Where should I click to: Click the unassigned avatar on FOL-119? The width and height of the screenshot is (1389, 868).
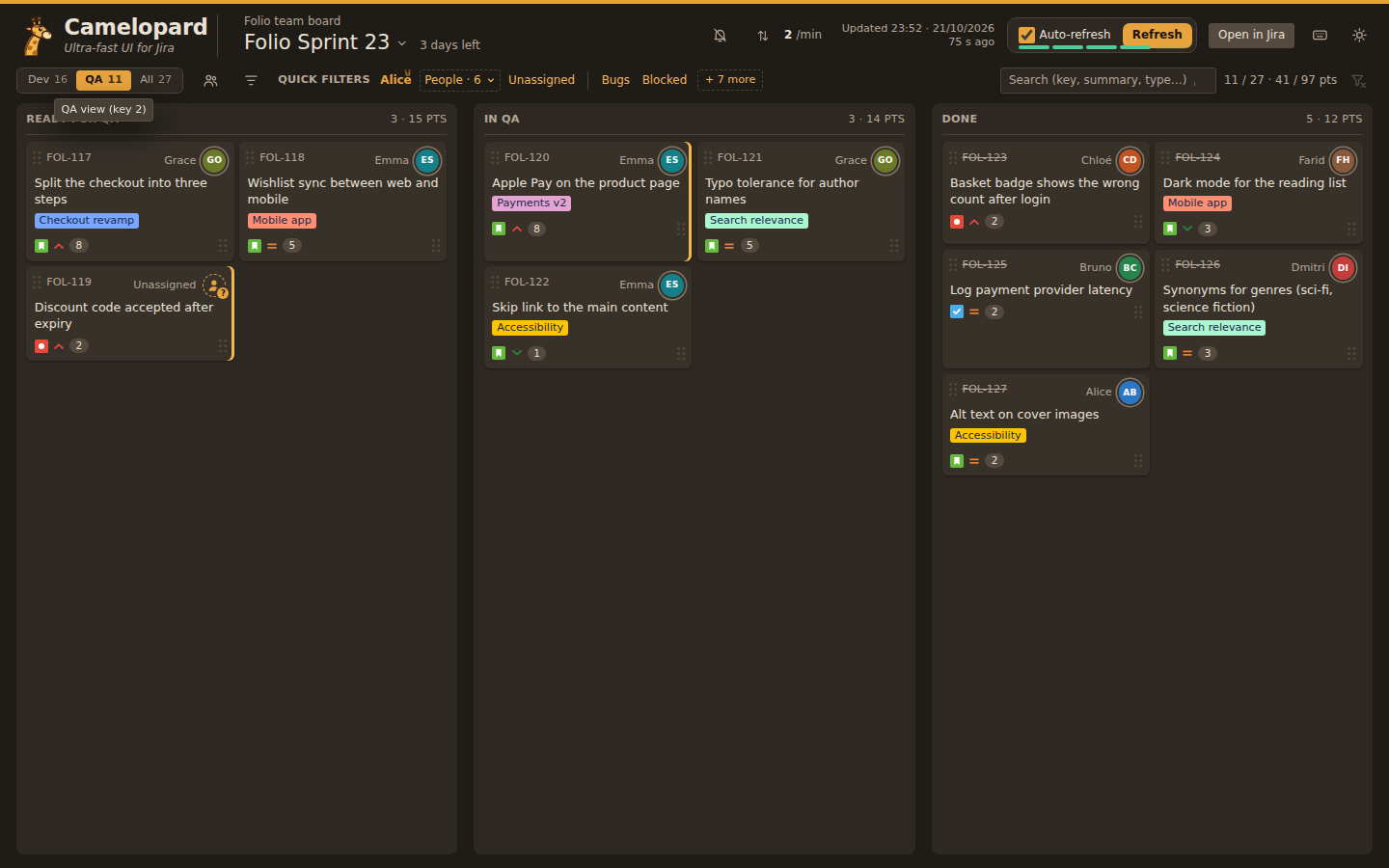point(214,285)
